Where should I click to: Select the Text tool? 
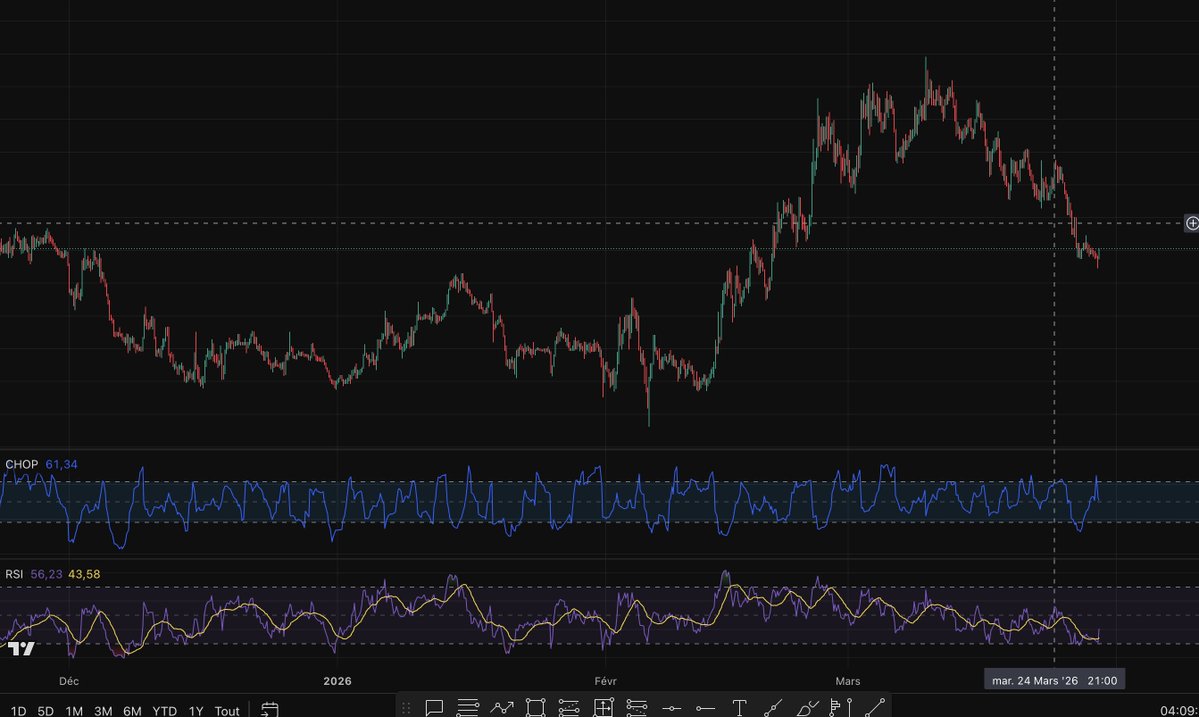point(739,709)
